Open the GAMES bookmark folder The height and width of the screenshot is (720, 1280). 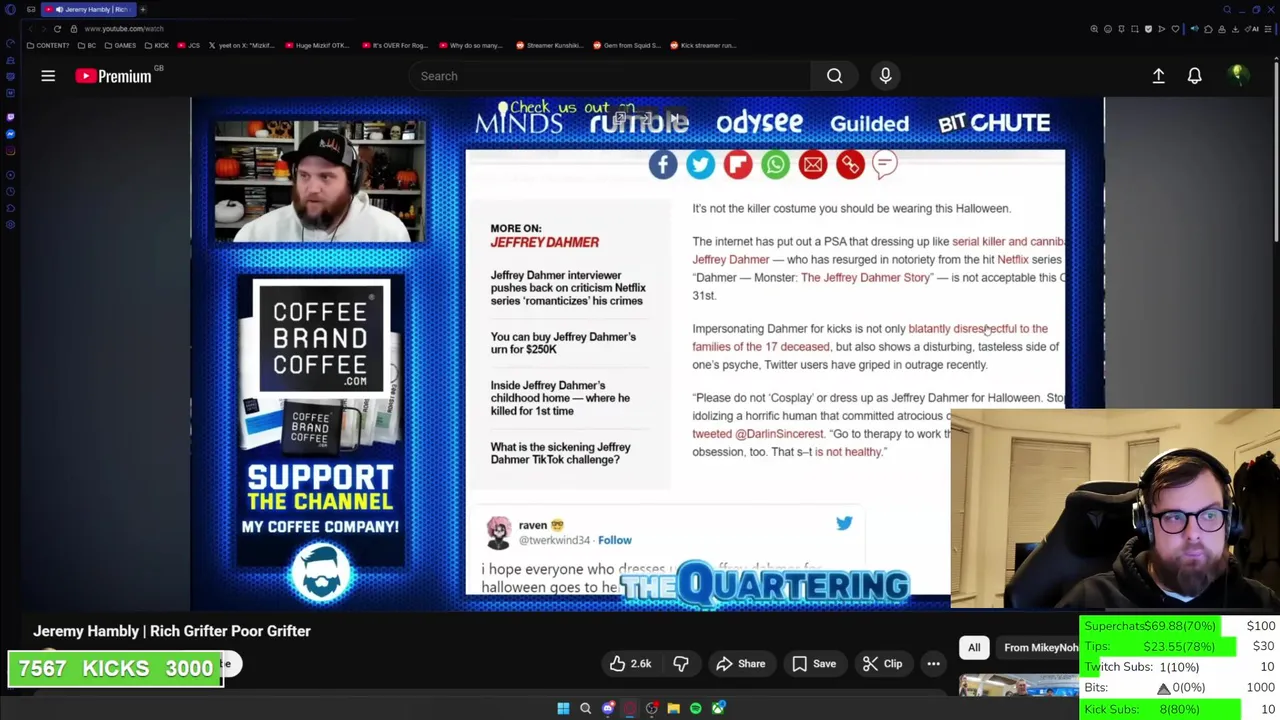[x=120, y=45]
